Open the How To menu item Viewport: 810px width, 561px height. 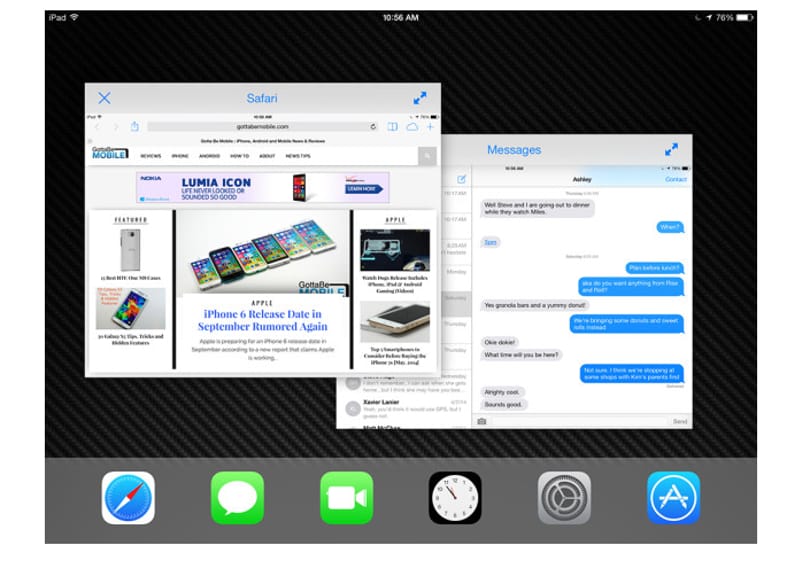tap(239, 156)
